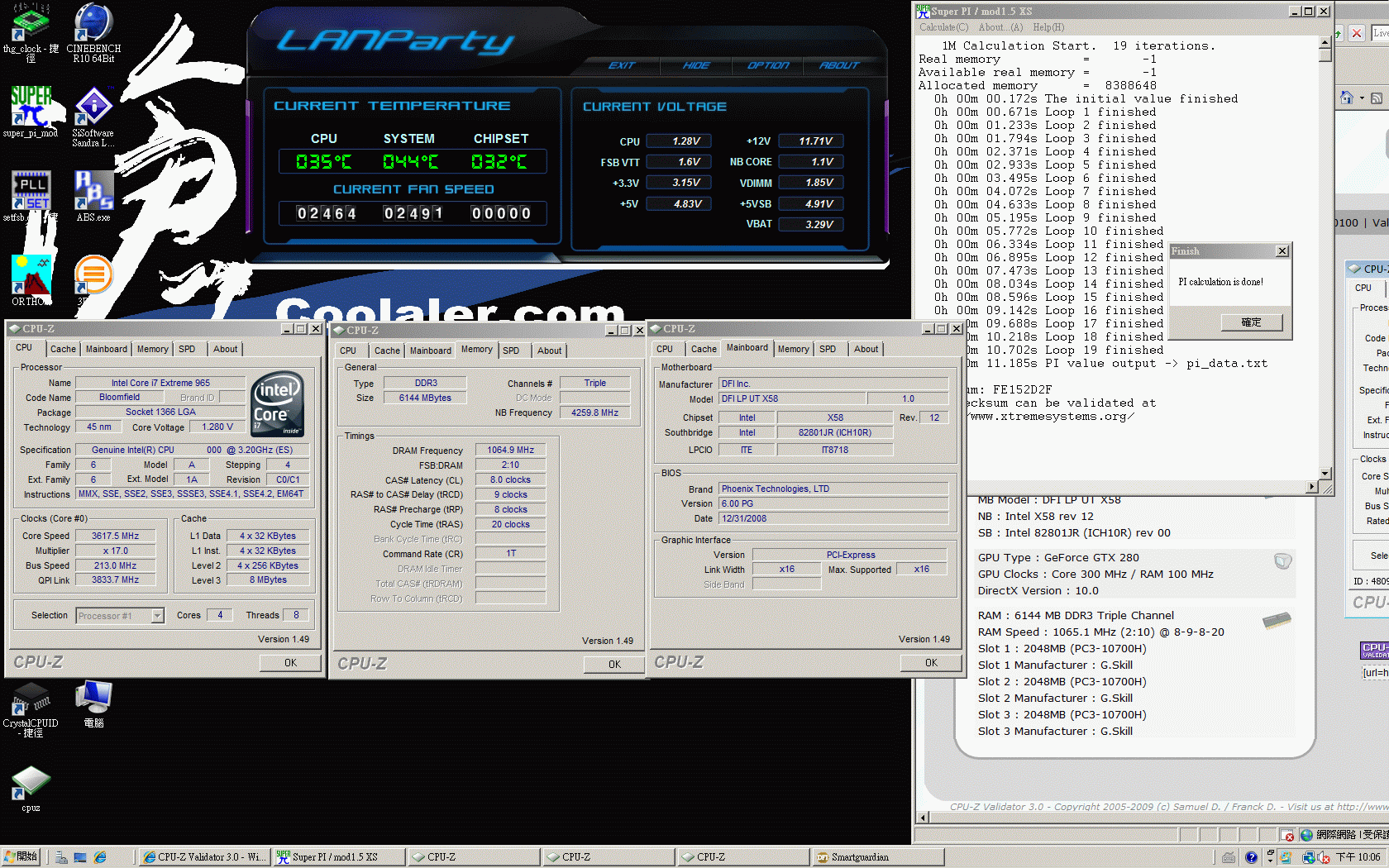Click the Internet Explorer quick launch icon
The image size is (1389, 868).
100,858
